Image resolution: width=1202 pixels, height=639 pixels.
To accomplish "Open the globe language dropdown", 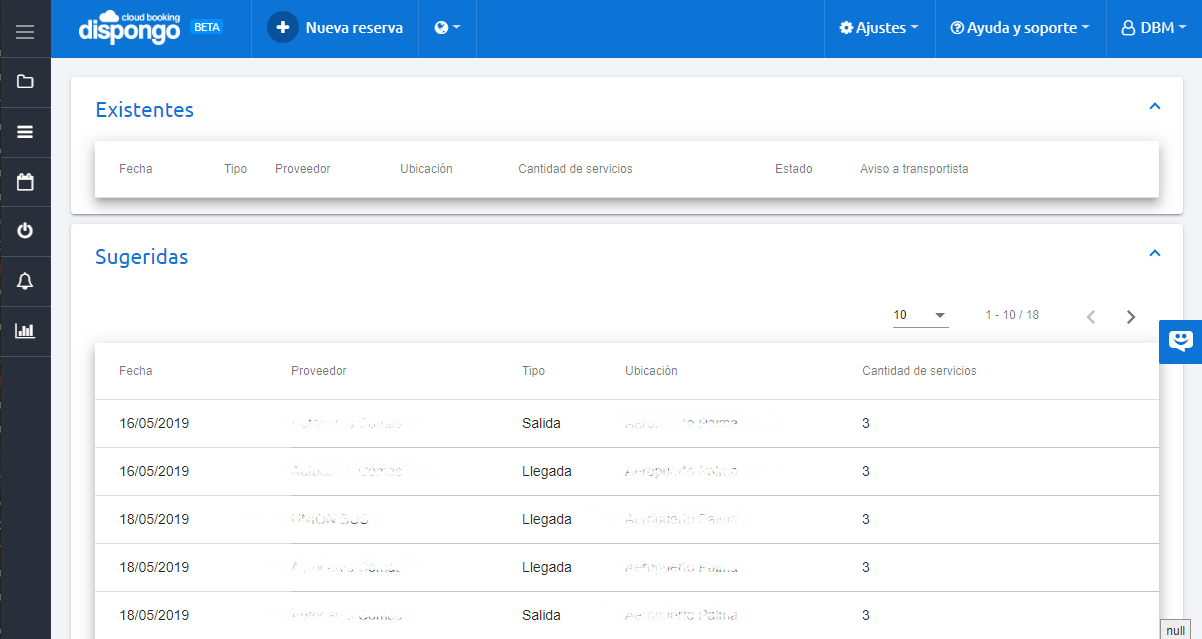I will (447, 28).
